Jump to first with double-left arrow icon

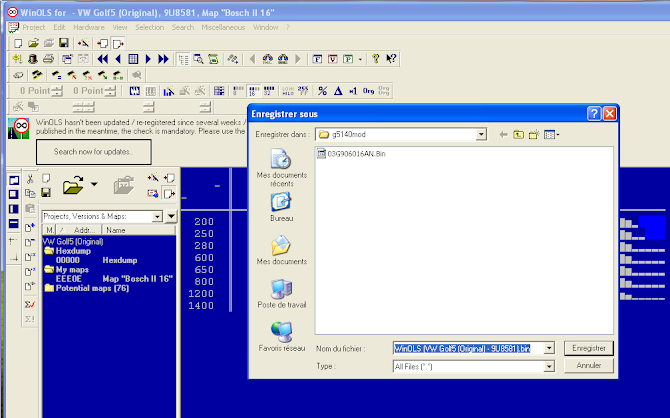click(103, 59)
